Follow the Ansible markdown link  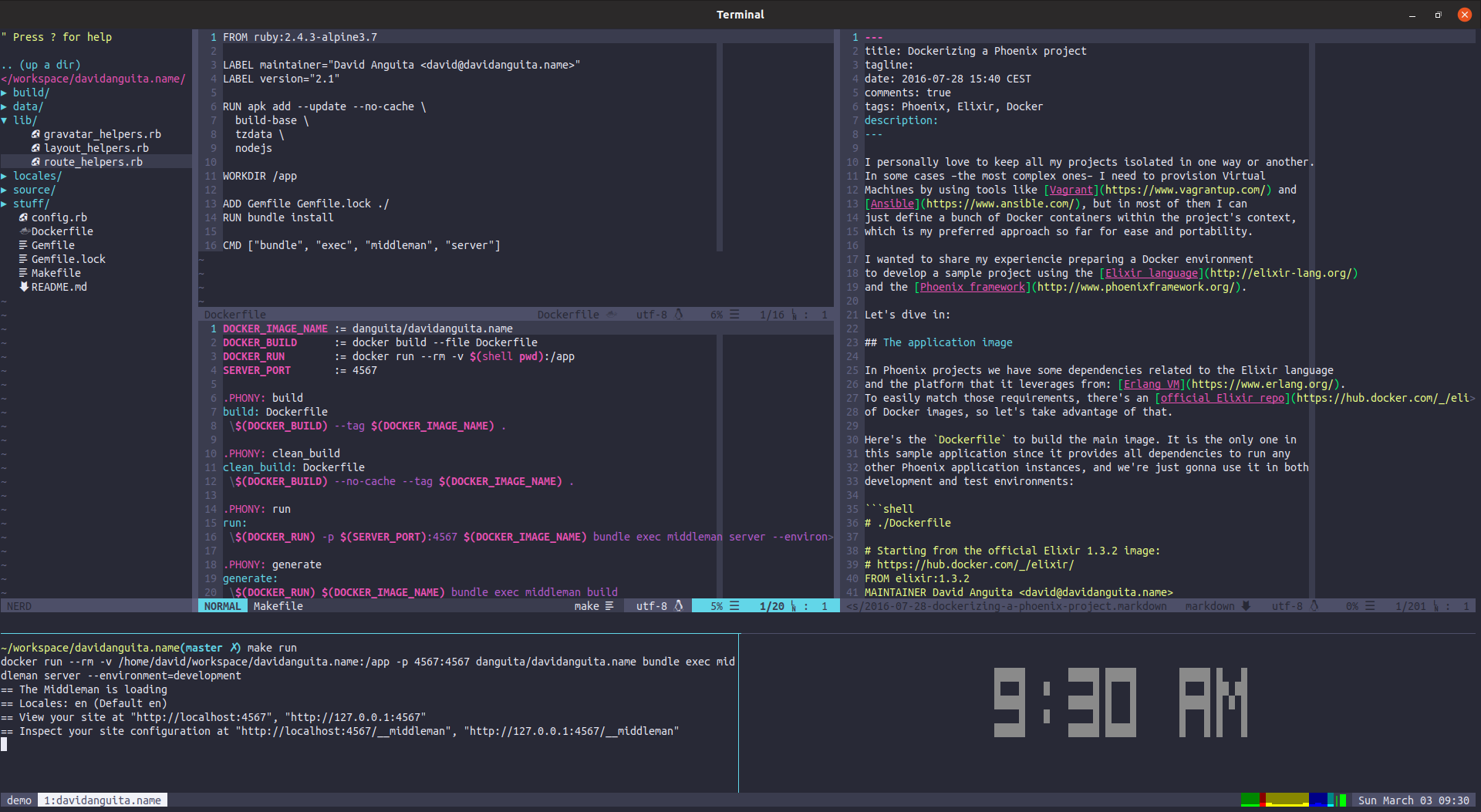tap(892, 204)
